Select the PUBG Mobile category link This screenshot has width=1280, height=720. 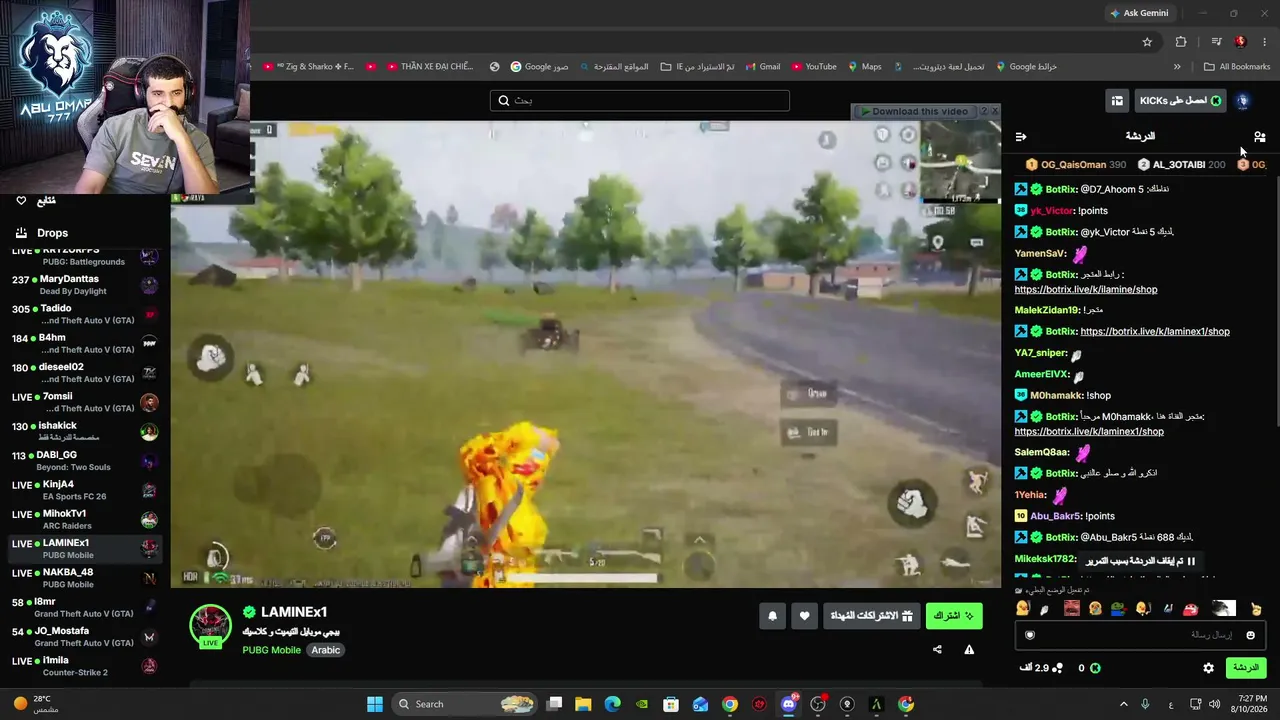pos(271,650)
